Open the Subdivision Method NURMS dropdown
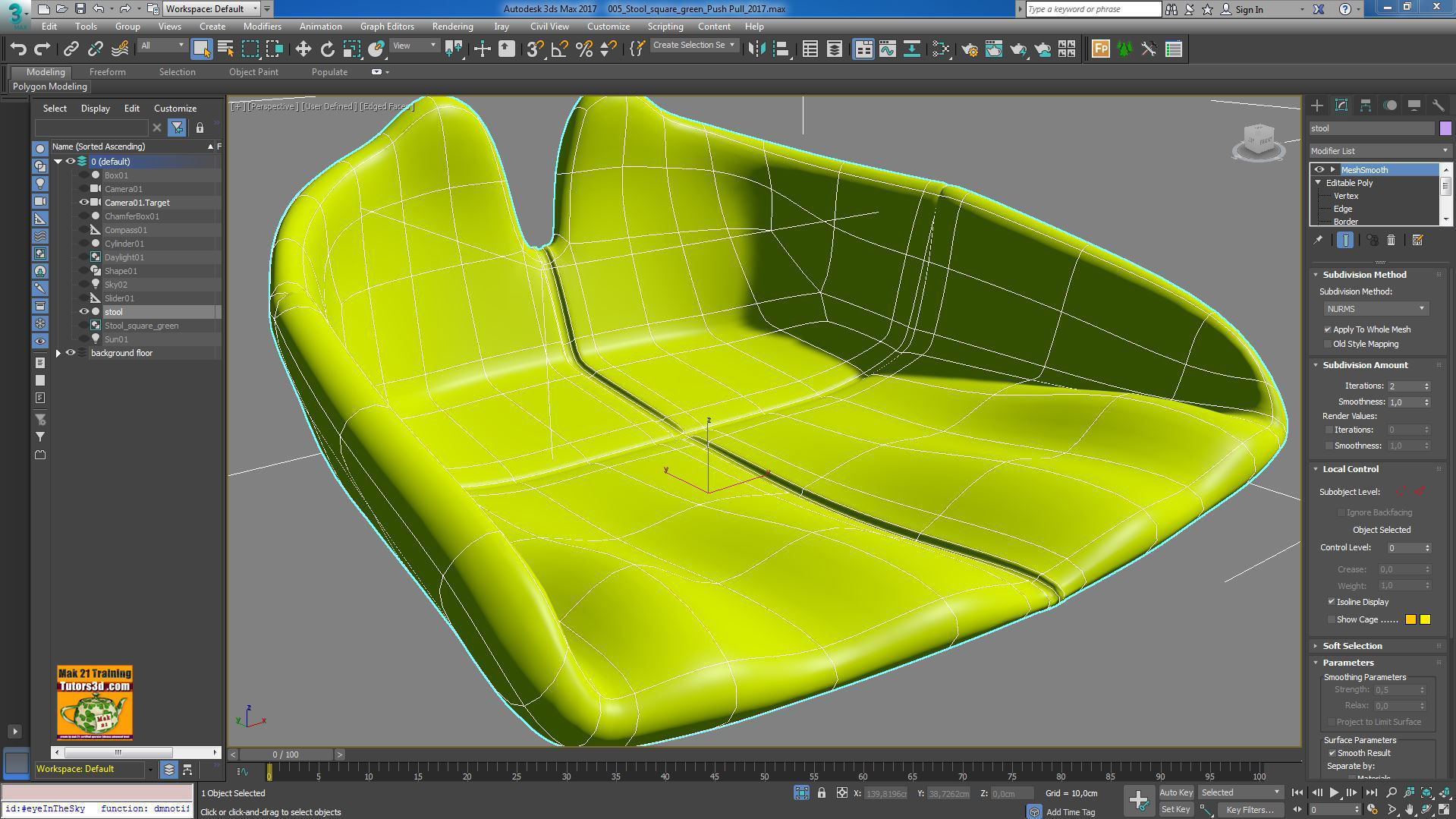 point(1376,309)
